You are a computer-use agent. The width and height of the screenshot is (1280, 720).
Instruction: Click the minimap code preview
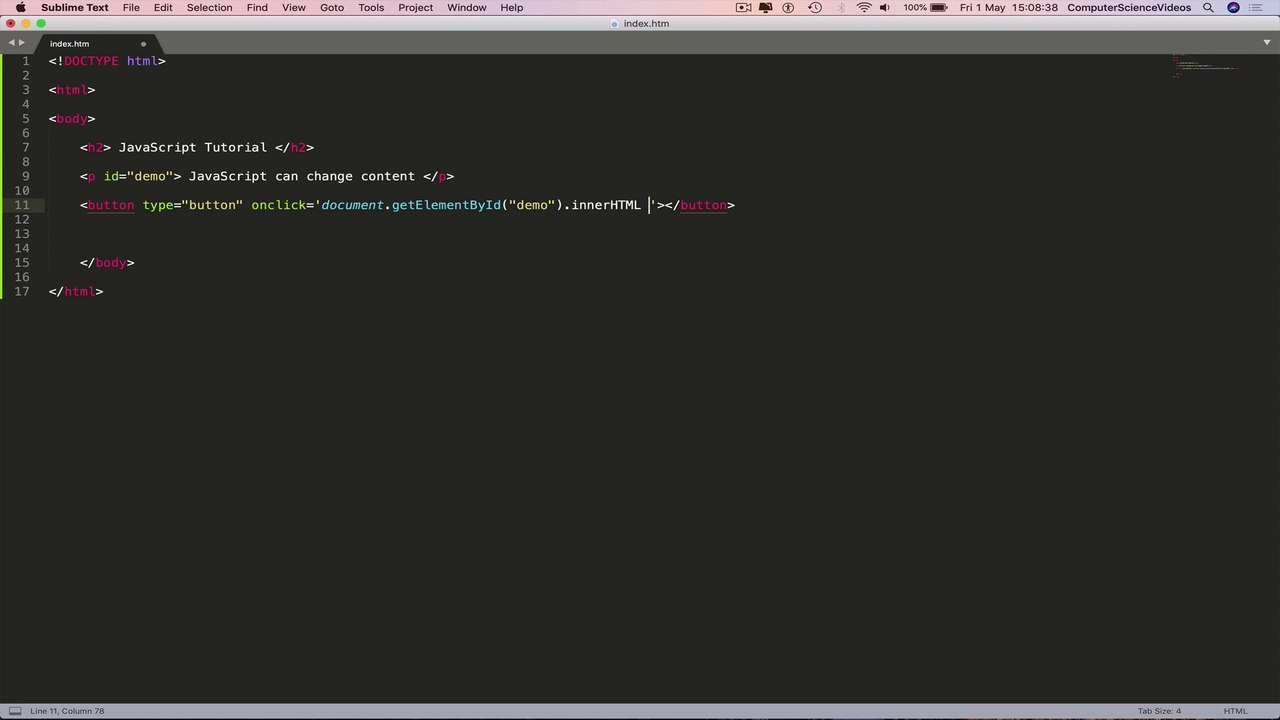[1205, 66]
